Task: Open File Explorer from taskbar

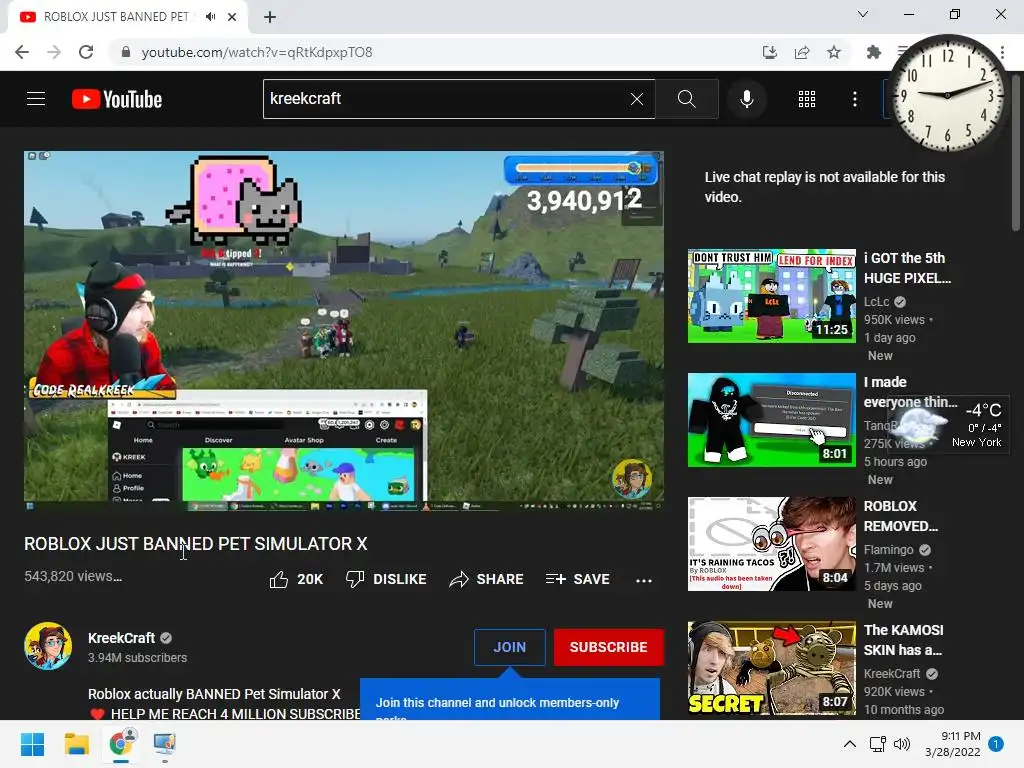Action: (76, 744)
